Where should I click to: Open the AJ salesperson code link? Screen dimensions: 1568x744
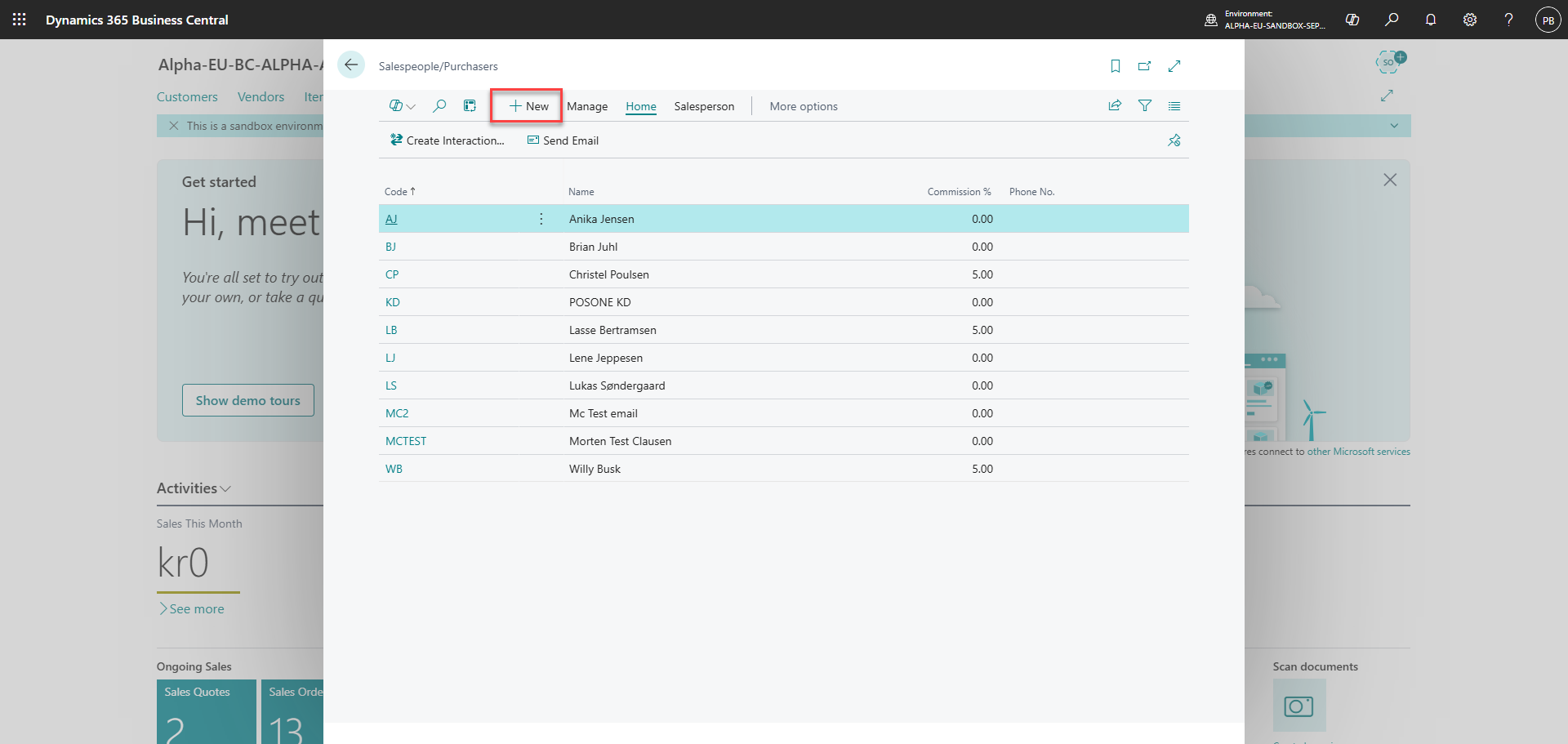(x=391, y=219)
